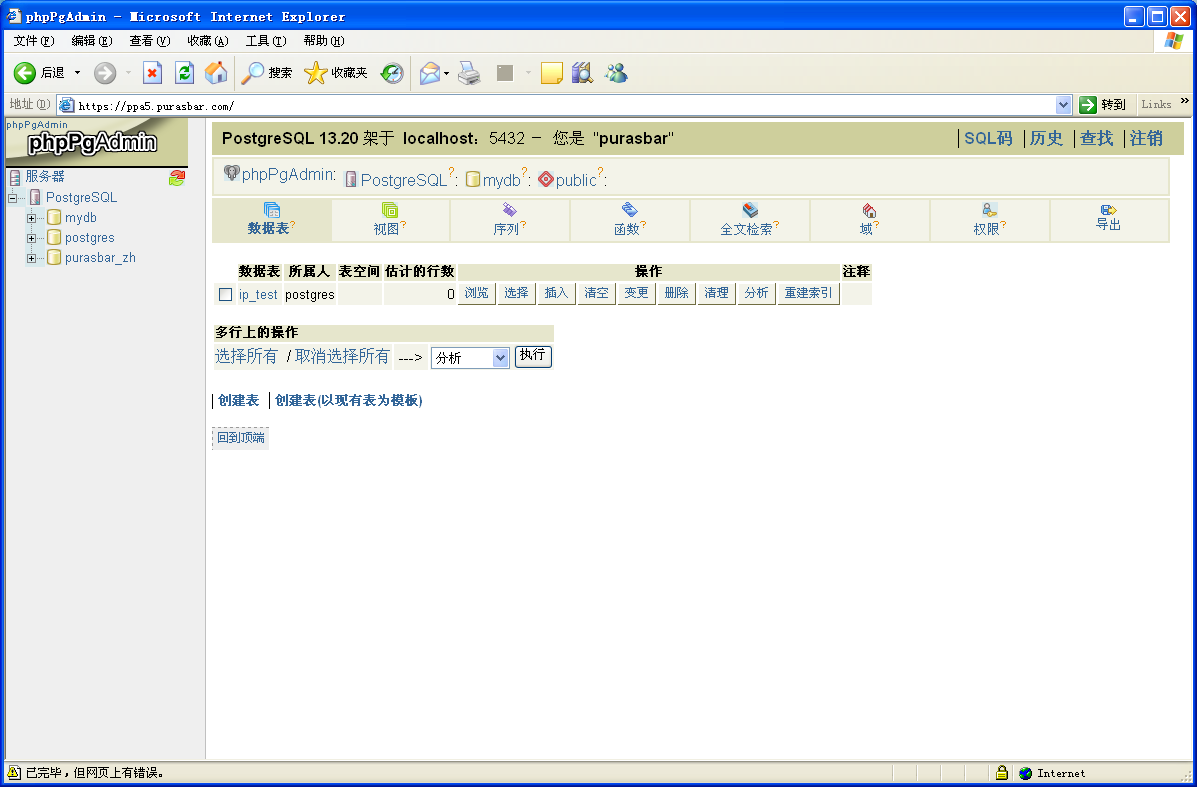The height and width of the screenshot is (787, 1197).
Task: Switch to the 函数 tab
Action: pos(630,220)
